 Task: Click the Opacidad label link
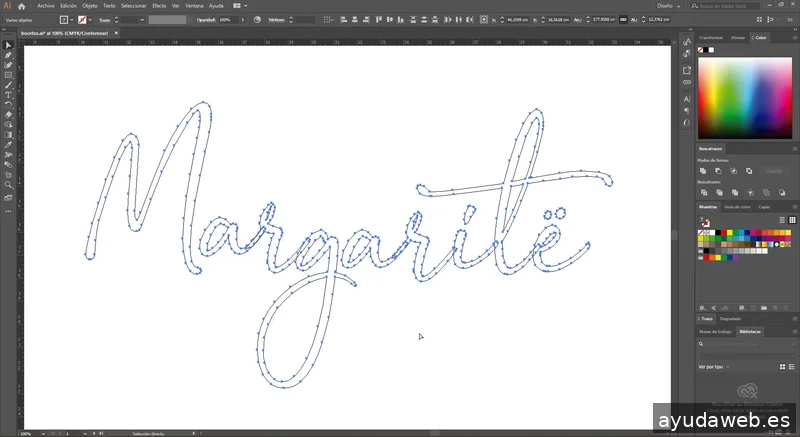206,20
